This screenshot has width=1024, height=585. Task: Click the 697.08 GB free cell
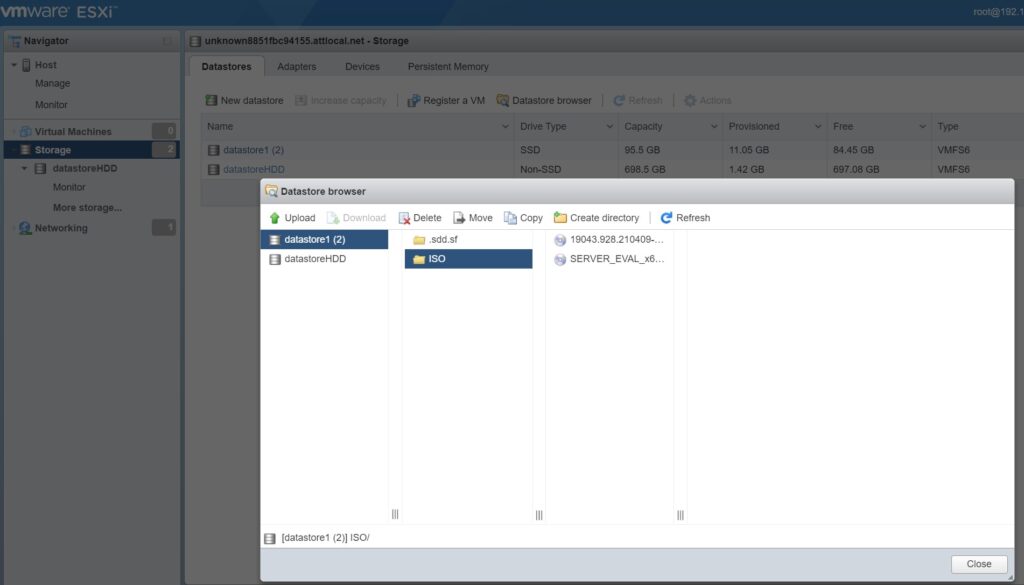pos(856,170)
